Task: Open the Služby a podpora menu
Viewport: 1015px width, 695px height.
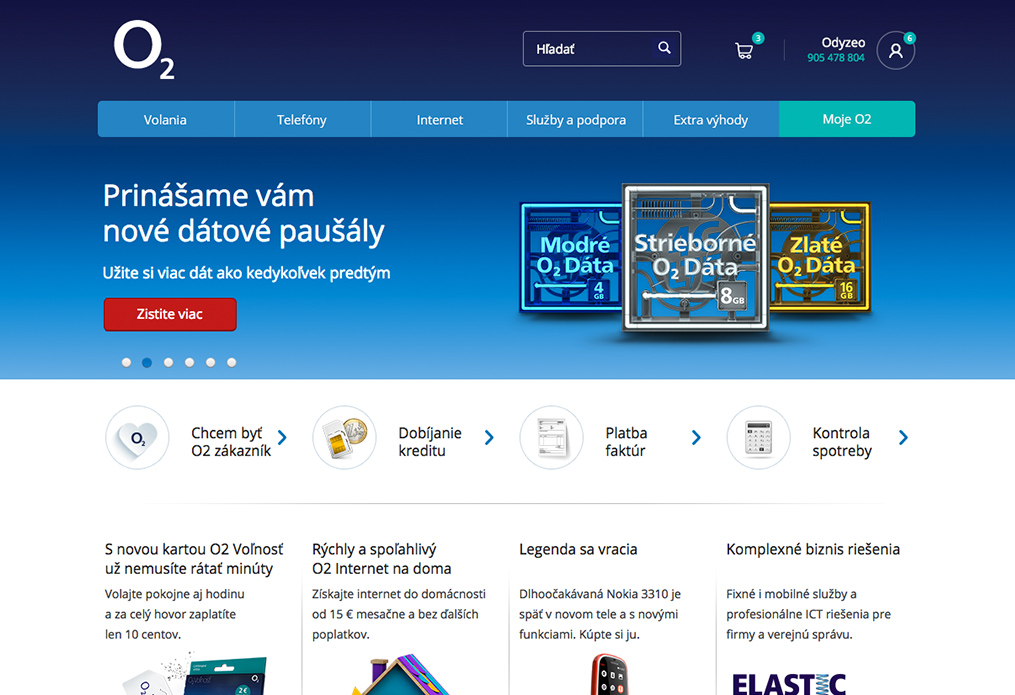Action: coord(575,119)
